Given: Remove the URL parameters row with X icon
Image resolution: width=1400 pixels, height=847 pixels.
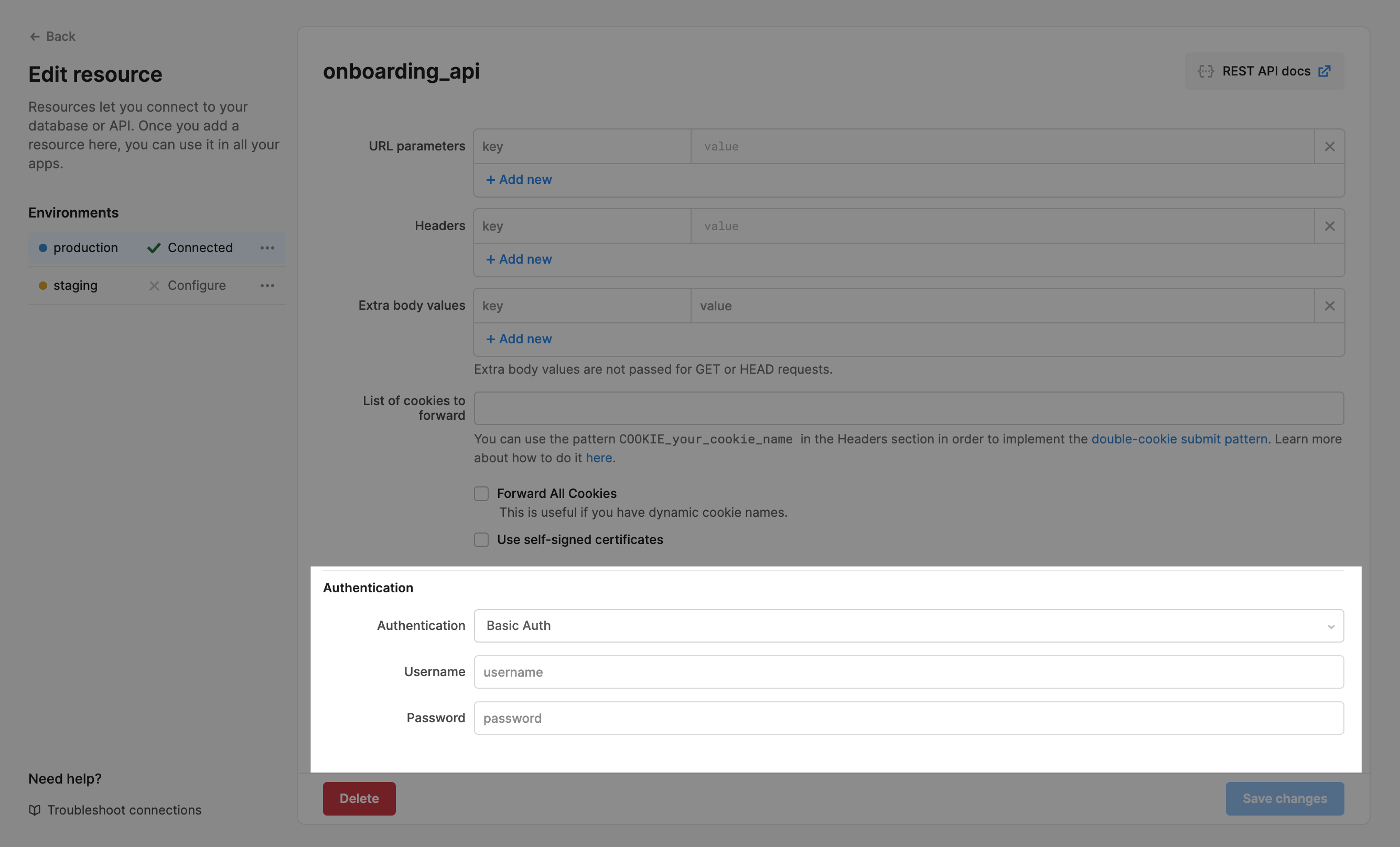Looking at the screenshot, I should coord(1330,146).
